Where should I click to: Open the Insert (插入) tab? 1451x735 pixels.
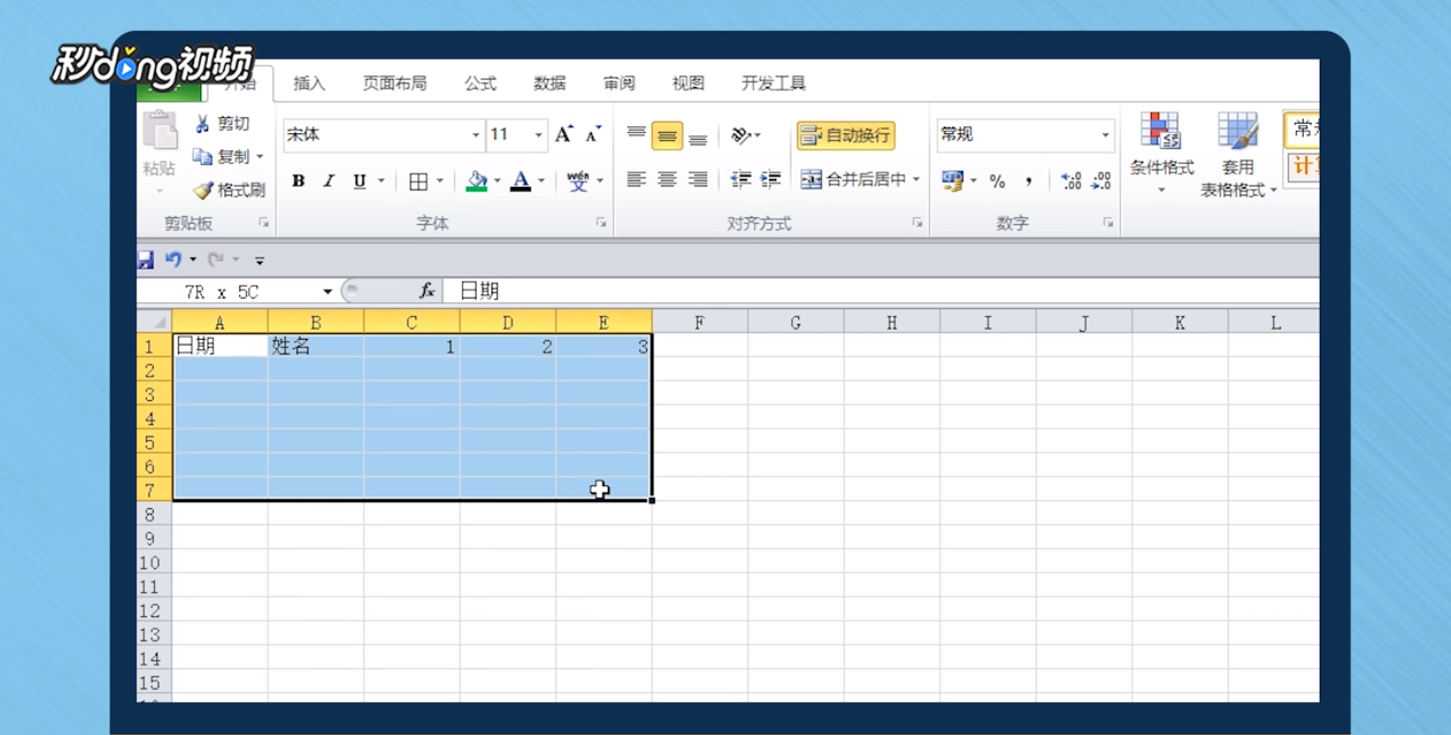[309, 83]
